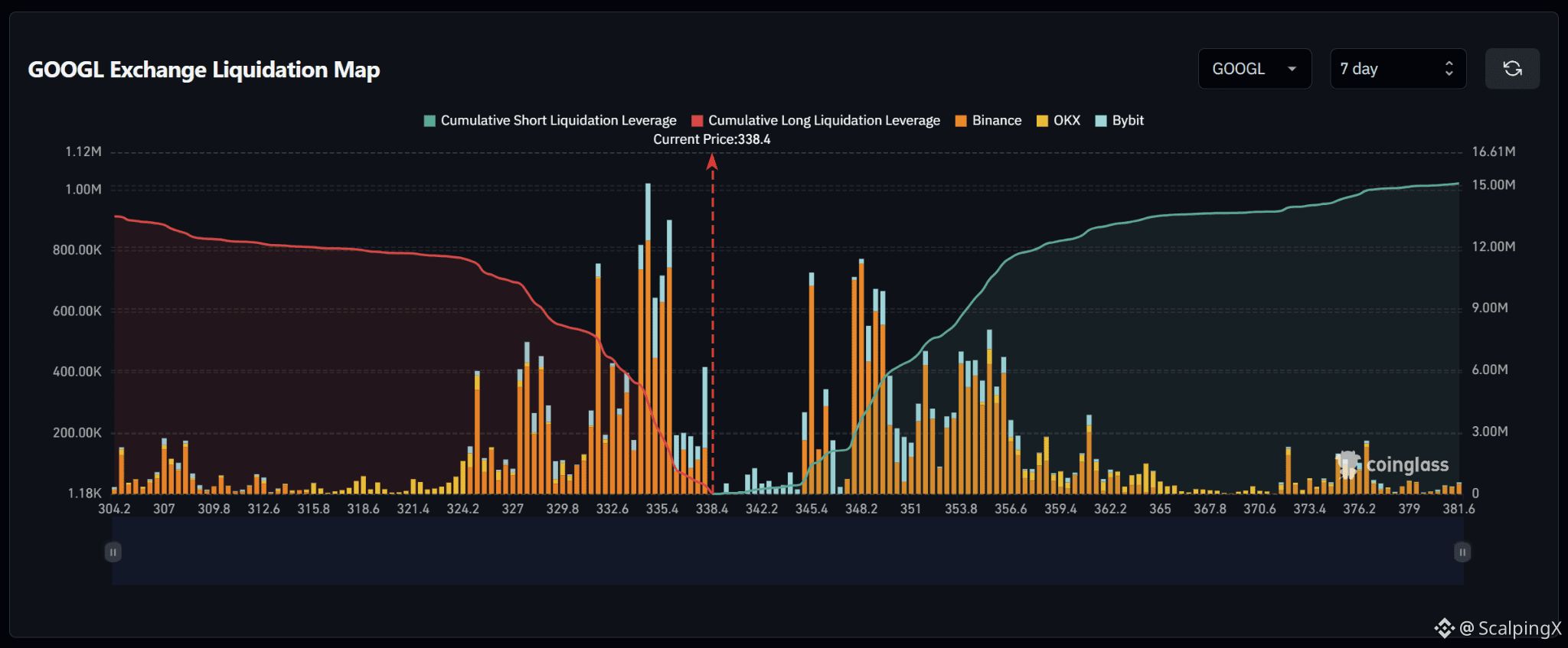
Task: Click the 800.00K axis label
Action: tap(77, 250)
